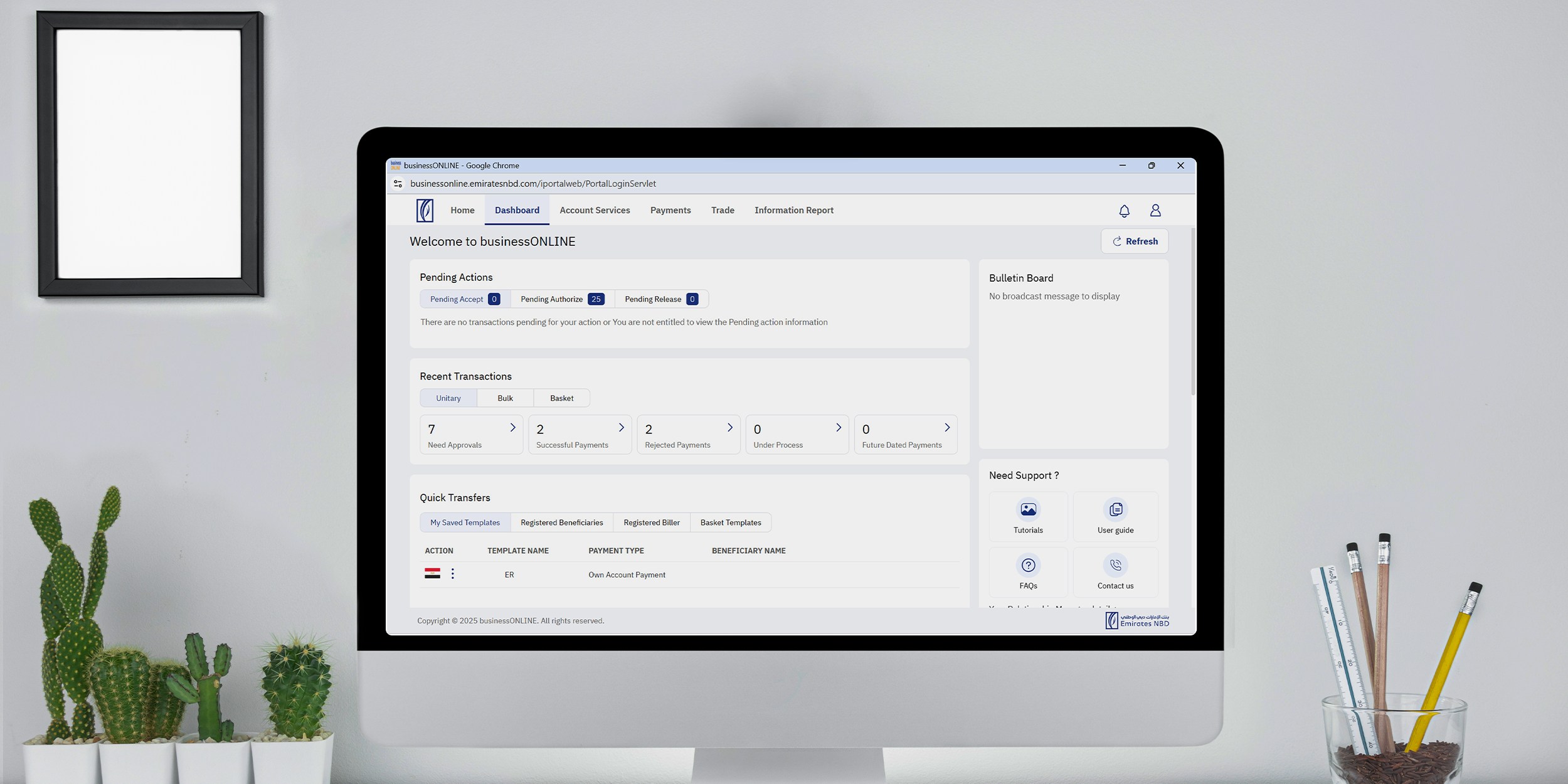Viewport: 1568px width, 784px height.
Task: Select the Unitary transactions toggle
Action: 448,398
